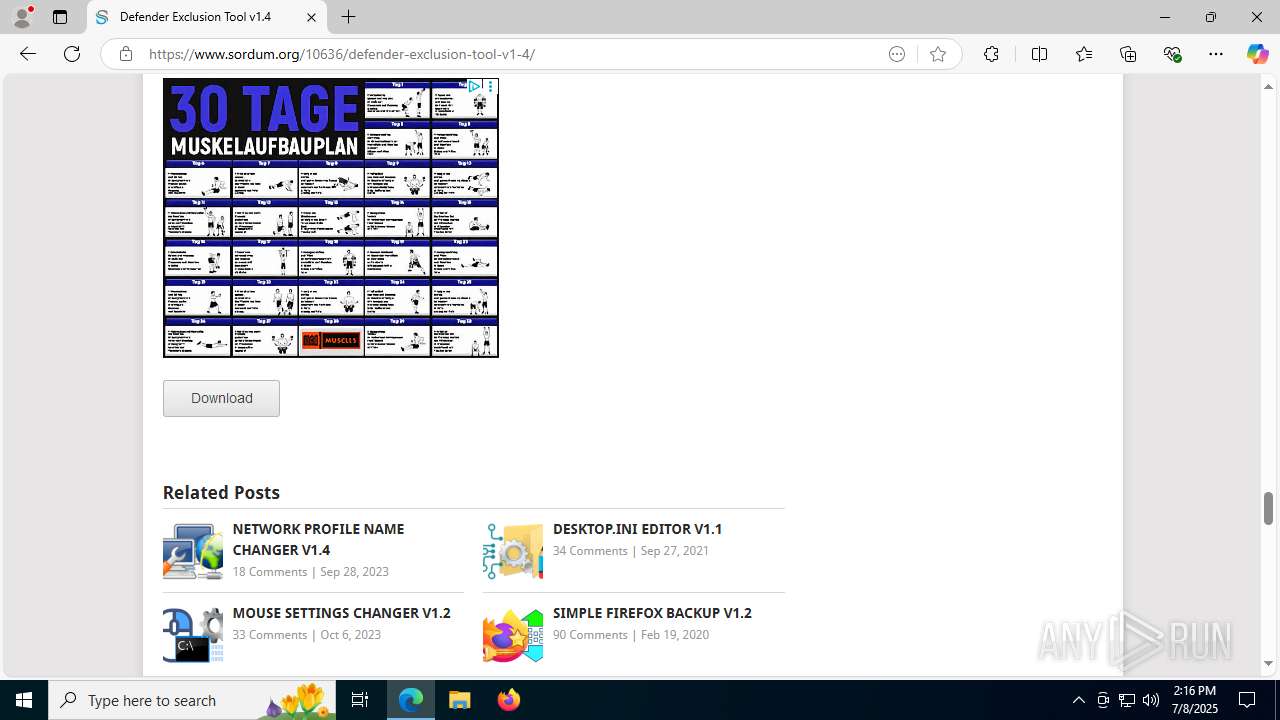Open the notification center icon

pyautogui.click(x=1247, y=700)
